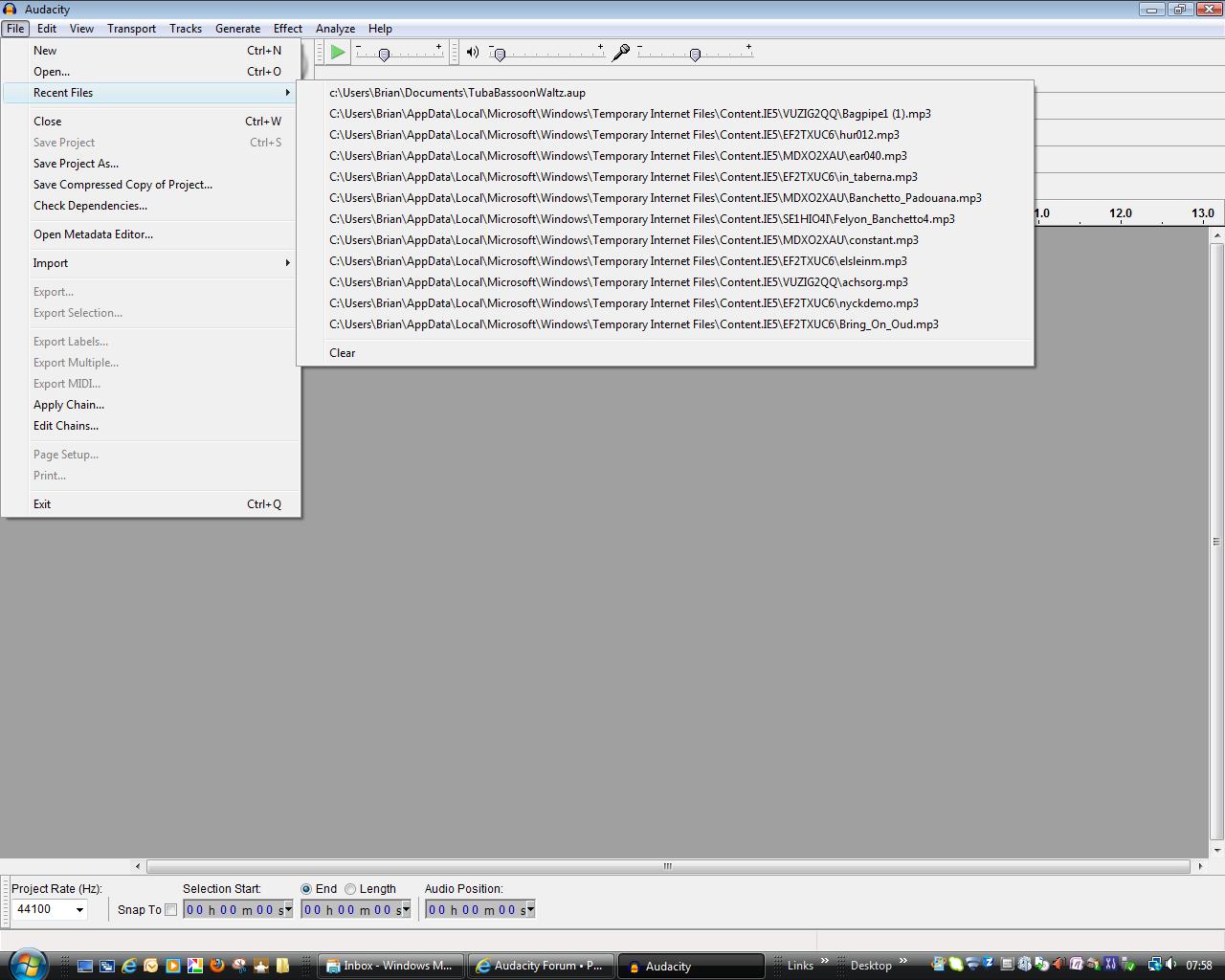Click the Audacity logo in the title bar
Viewport: 1225px width, 980px height.
point(10,9)
